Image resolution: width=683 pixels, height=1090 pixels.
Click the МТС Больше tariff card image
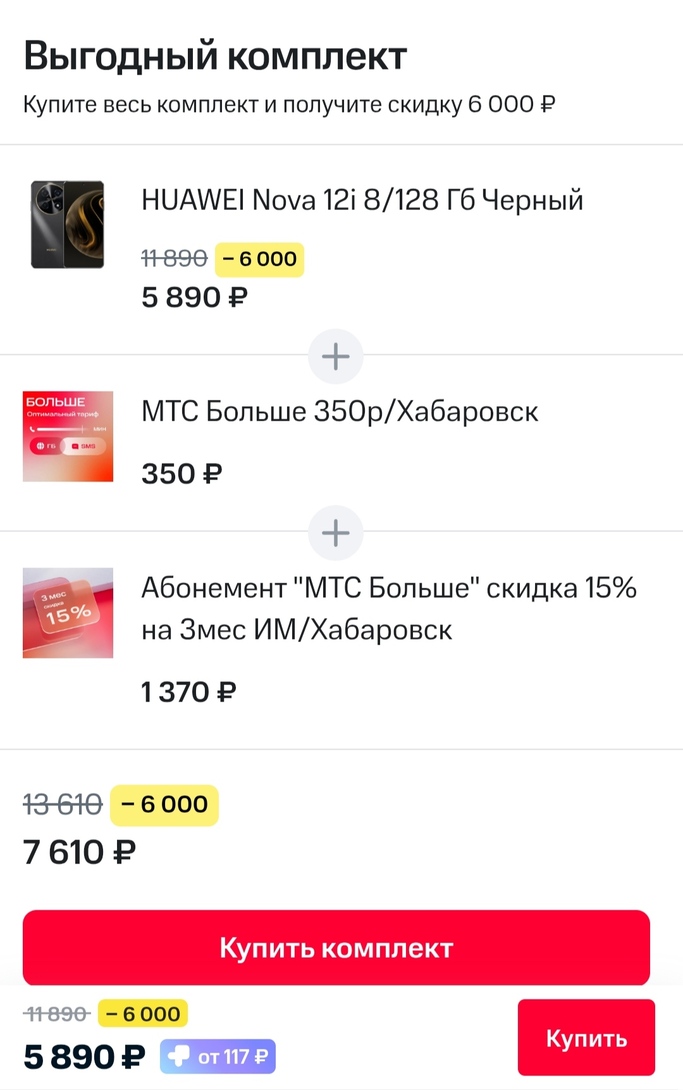point(68,436)
